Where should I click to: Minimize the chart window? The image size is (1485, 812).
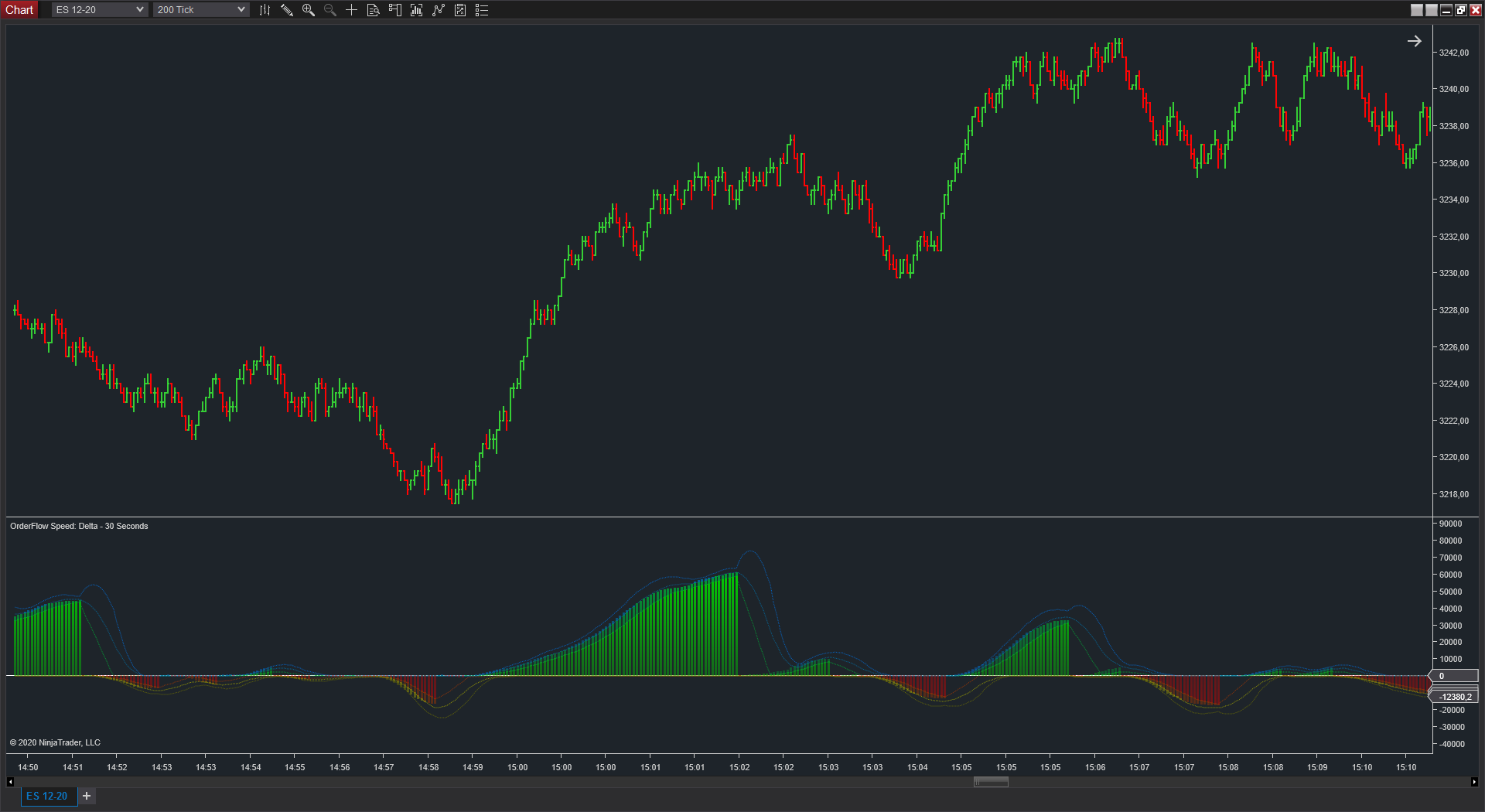1446,10
